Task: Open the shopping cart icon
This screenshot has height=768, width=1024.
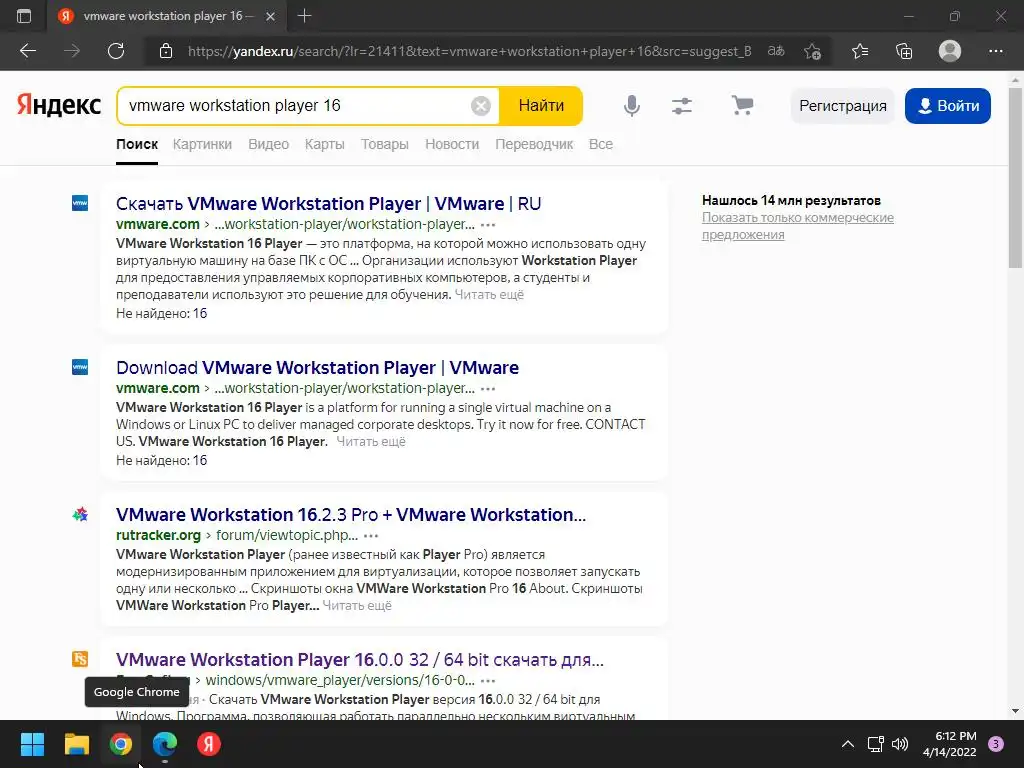Action: [x=743, y=105]
